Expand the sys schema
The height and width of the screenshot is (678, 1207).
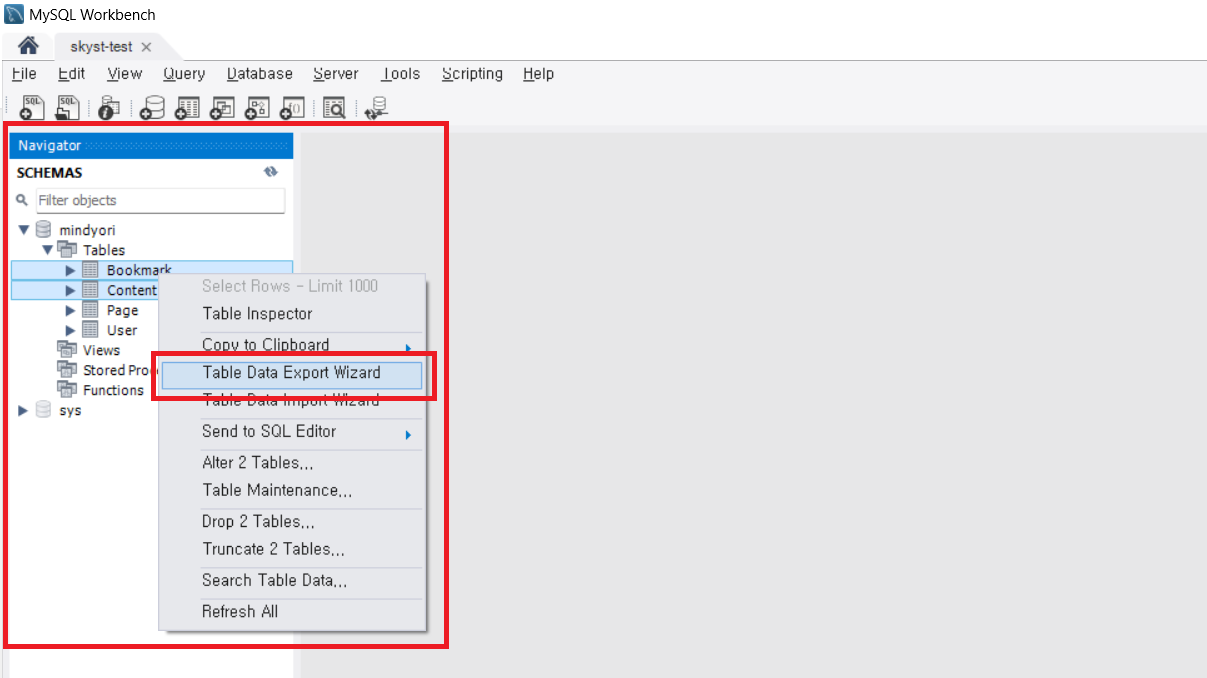[24, 410]
